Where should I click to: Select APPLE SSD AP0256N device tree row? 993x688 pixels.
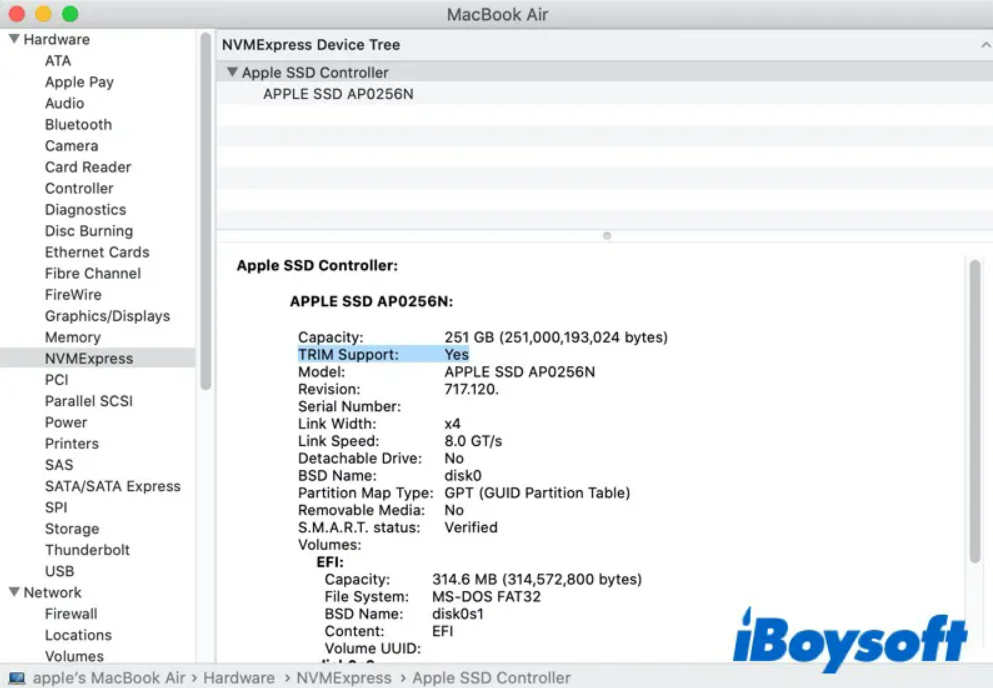[604, 94]
